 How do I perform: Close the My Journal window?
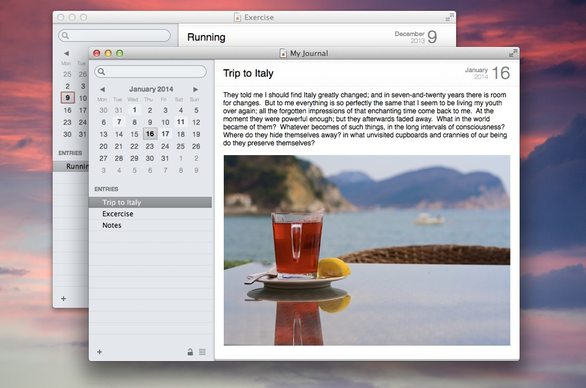click(x=96, y=53)
